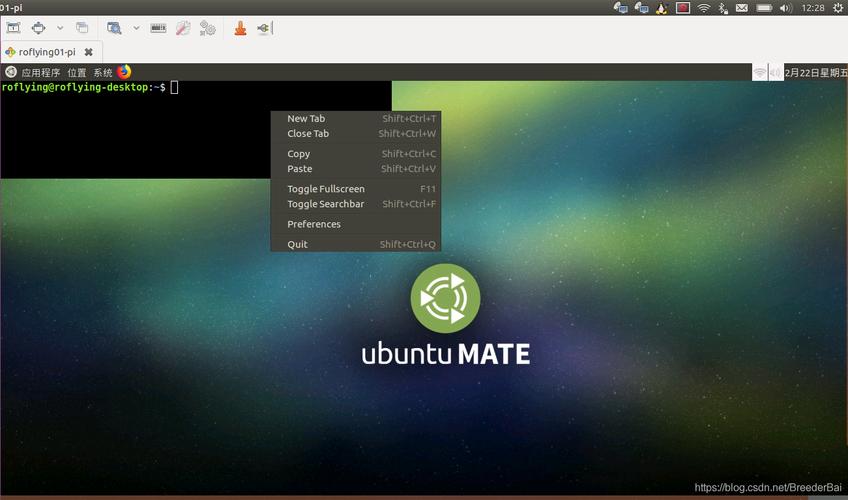Click the Remmina tray icon beside Tux
Screen dimensions: 848x500
pyautogui.click(x=641, y=8)
